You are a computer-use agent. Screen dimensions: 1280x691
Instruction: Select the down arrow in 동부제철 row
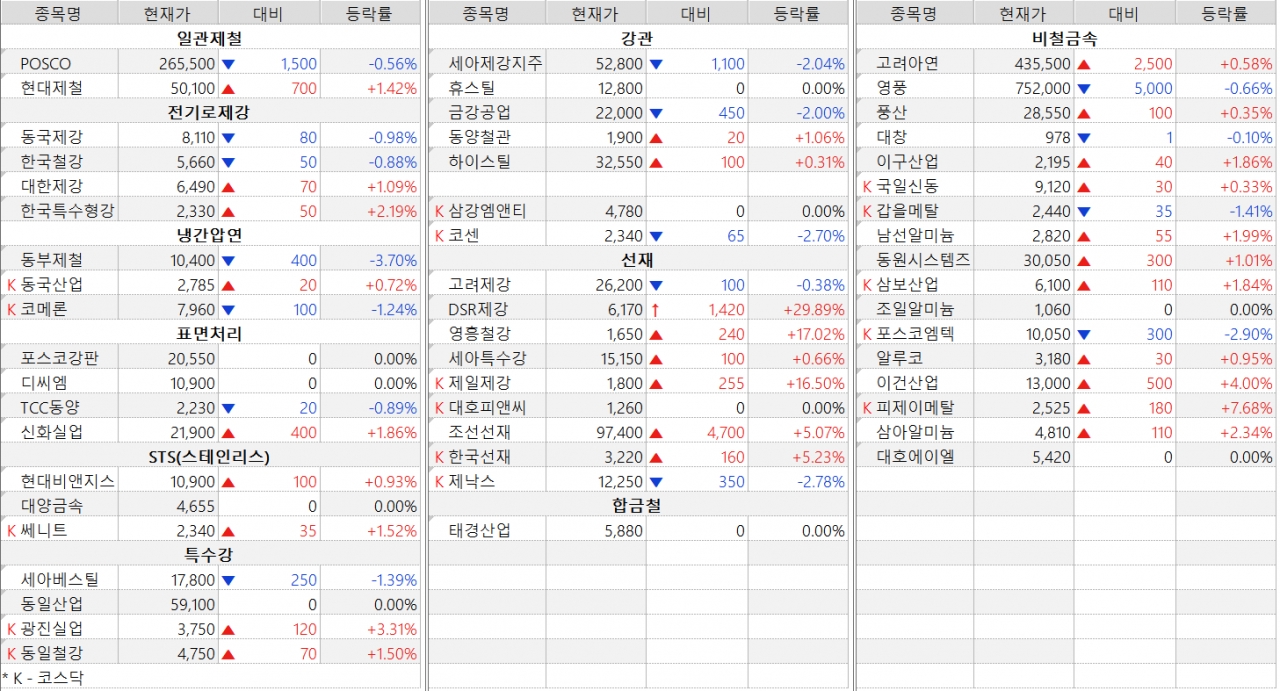click(227, 260)
